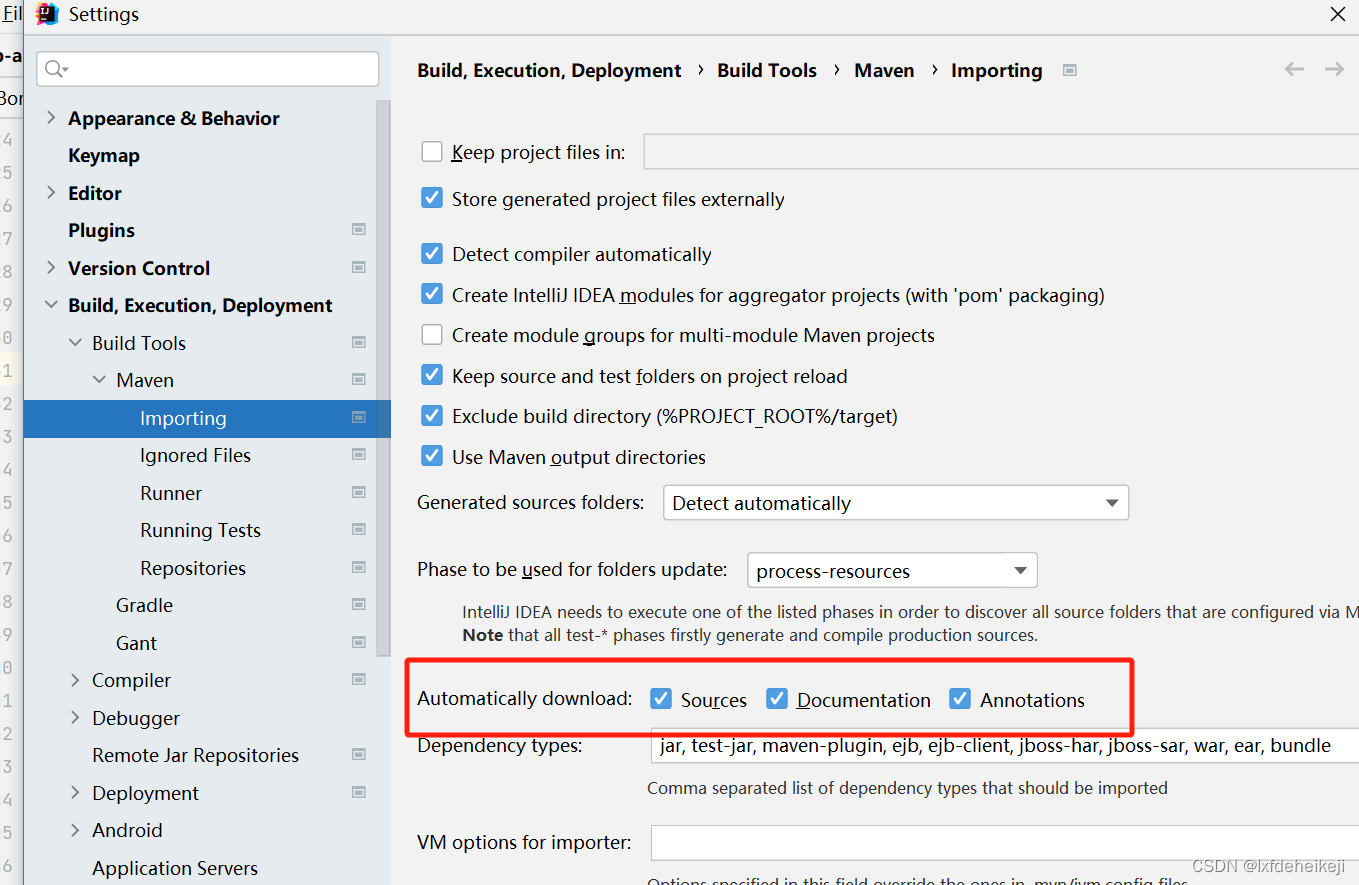Select Ignored Files under Maven
Image resolution: width=1359 pixels, height=885 pixels.
coord(195,455)
